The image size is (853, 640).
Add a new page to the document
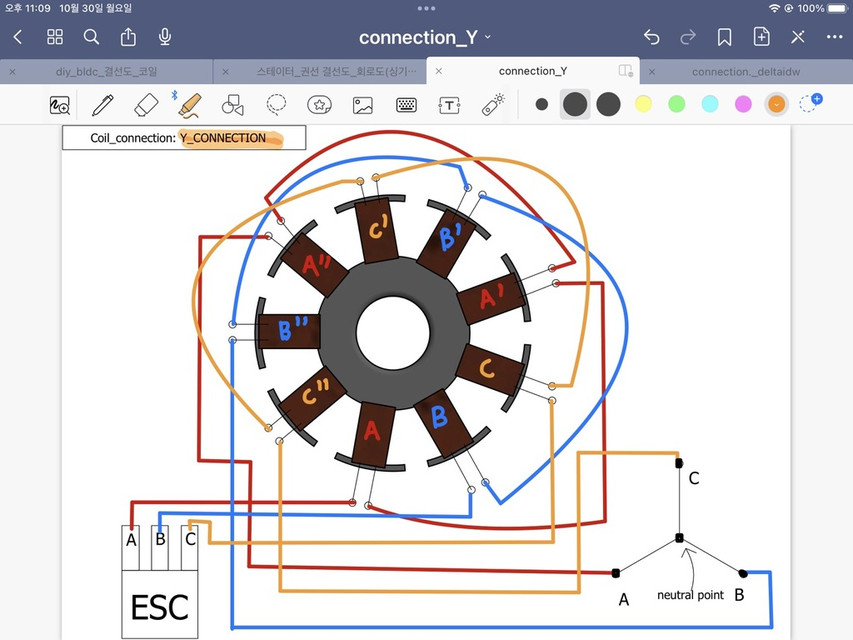[x=761, y=36]
